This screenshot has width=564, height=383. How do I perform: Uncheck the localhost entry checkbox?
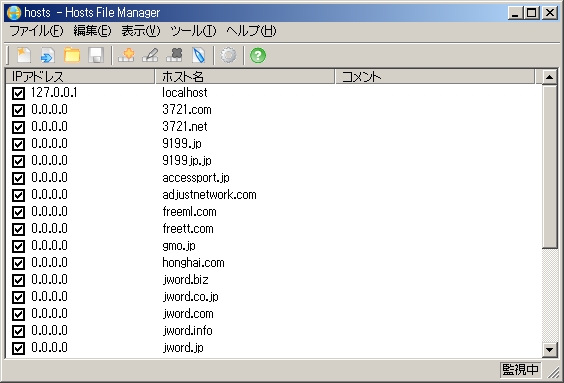[18, 93]
